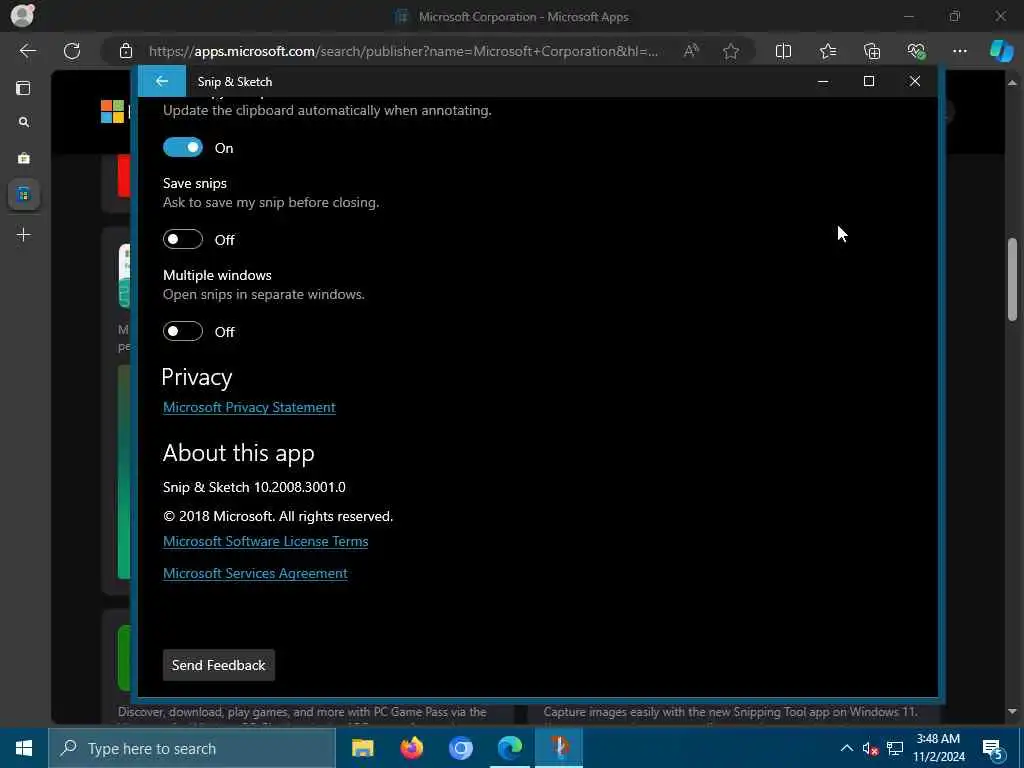Screen dimensions: 1024x768
Task: Click the webpage vertical scrollbar thumb
Action: point(1012,280)
